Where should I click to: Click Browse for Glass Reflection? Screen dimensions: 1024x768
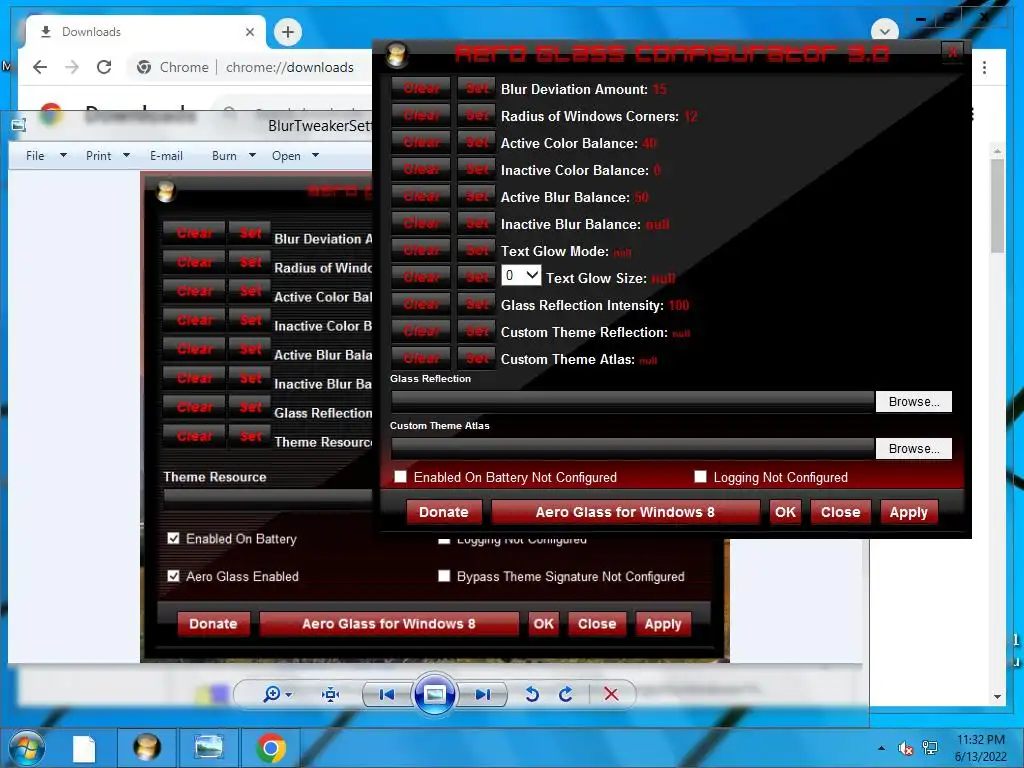coord(914,402)
